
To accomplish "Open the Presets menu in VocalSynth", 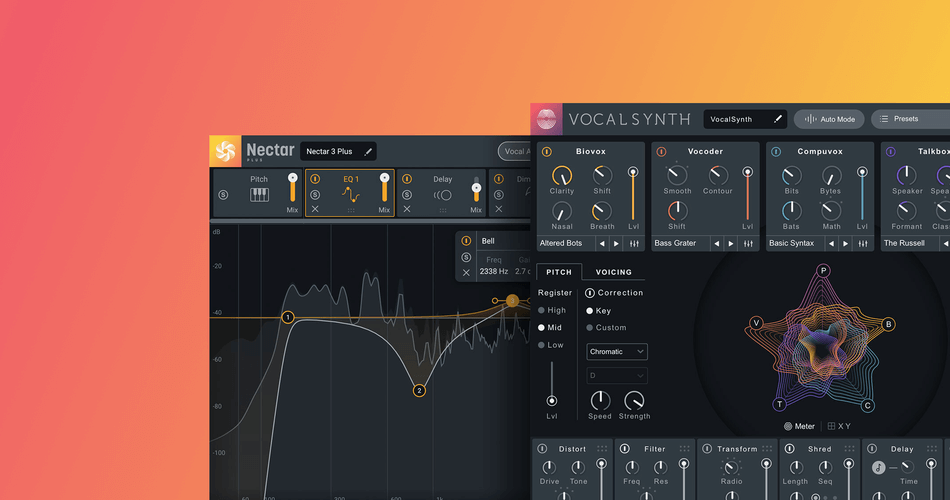I will coord(908,119).
